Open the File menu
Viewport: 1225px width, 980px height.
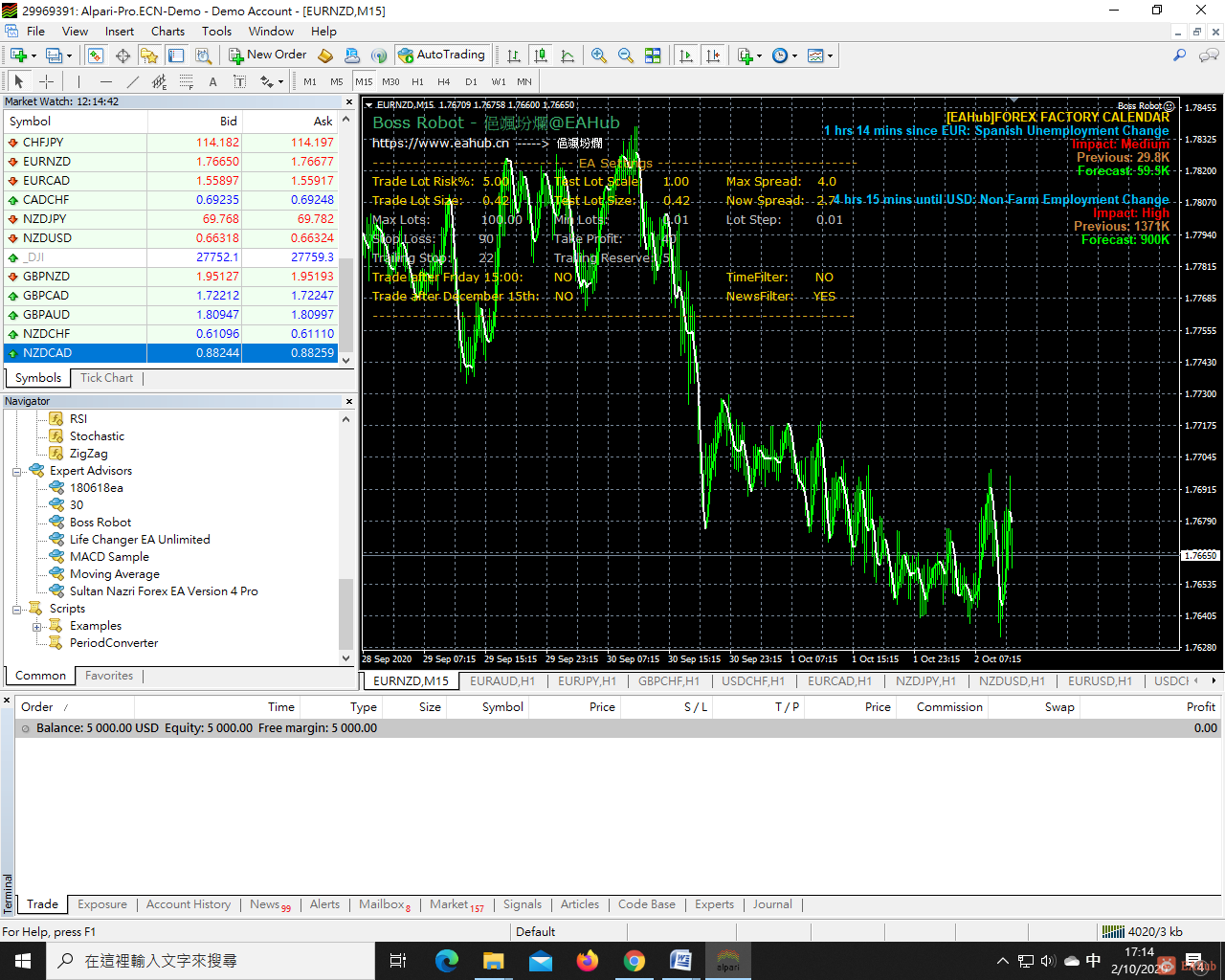(x=35, y=31)
